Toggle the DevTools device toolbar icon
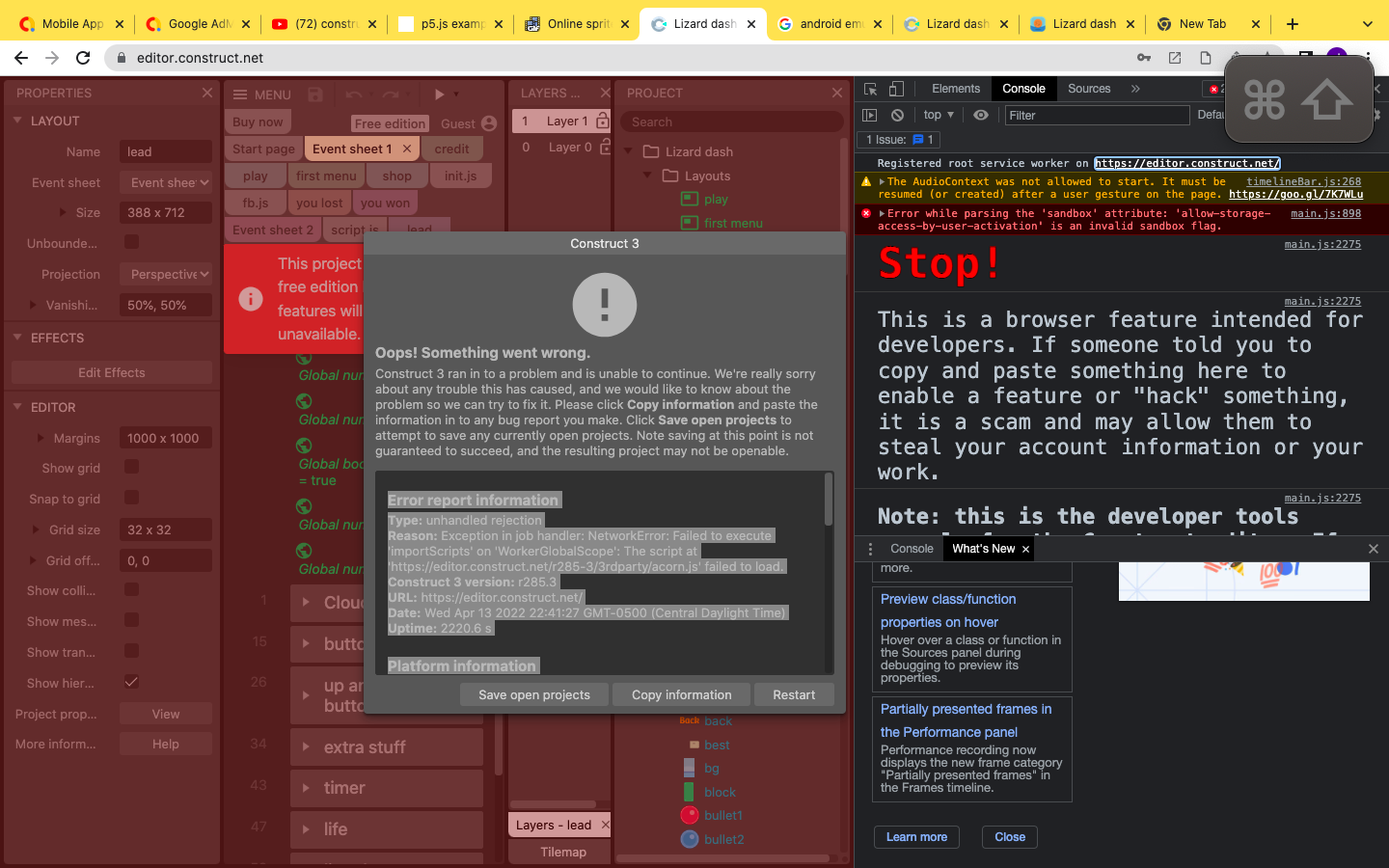Viewport: 1389px width, 868px height. click(x=896, y=89)
